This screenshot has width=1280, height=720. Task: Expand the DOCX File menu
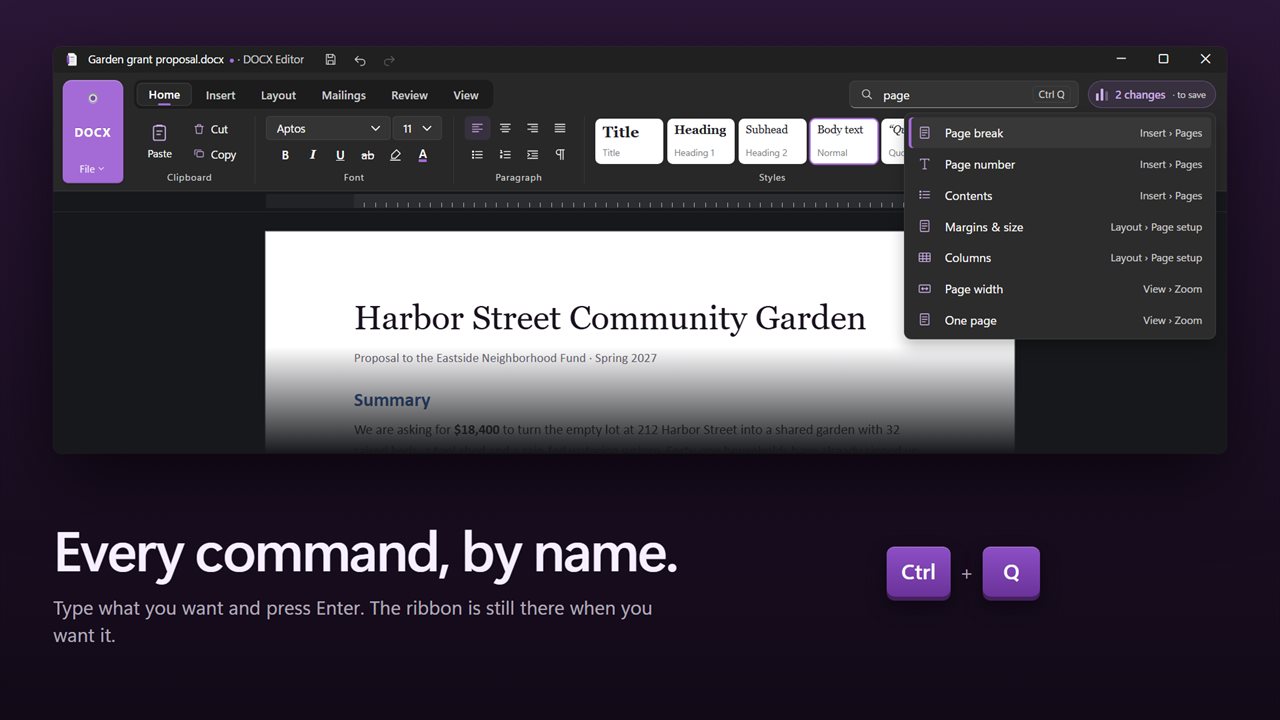coord(93,132)
